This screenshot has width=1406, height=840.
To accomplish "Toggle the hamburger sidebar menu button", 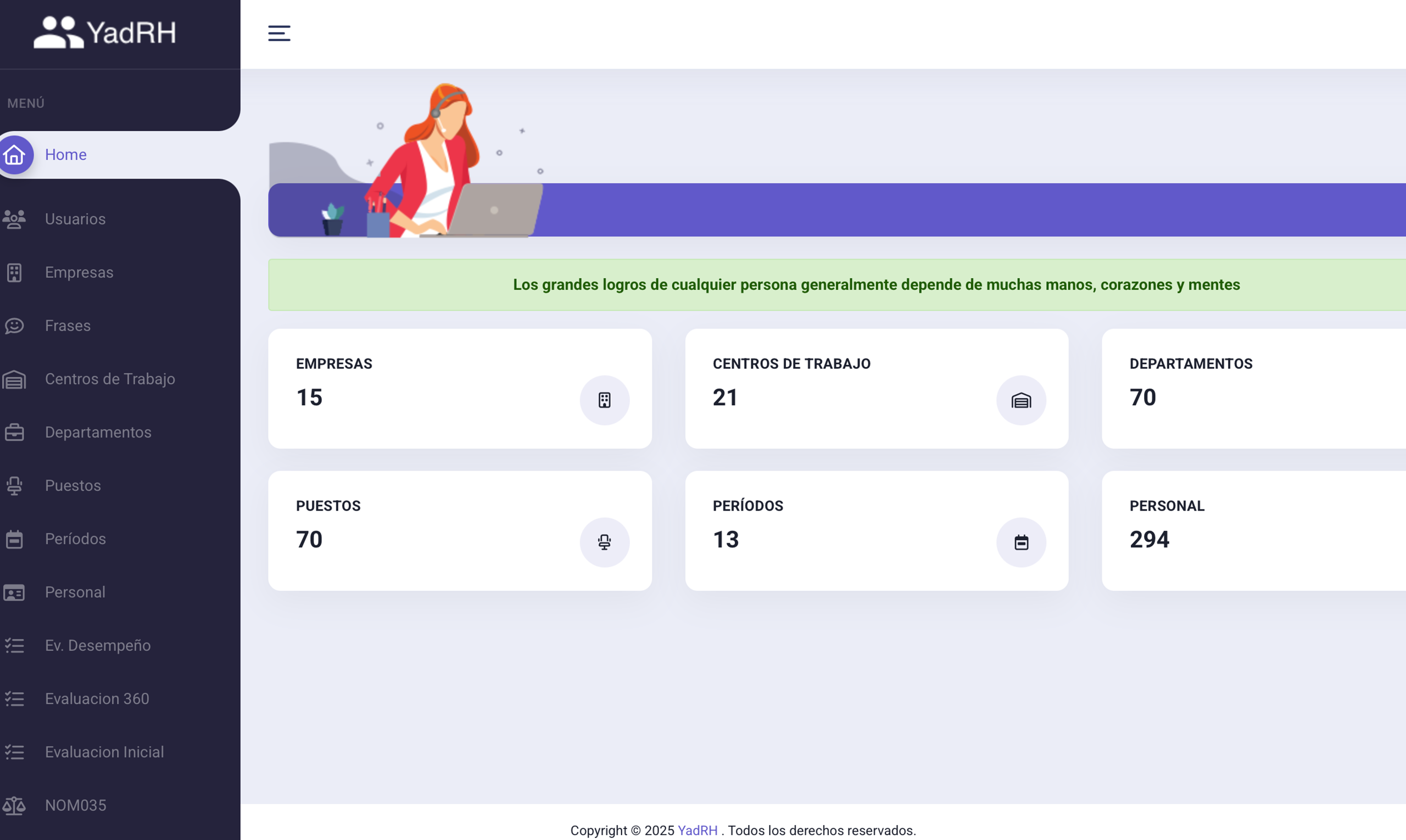I will (279, 33).
